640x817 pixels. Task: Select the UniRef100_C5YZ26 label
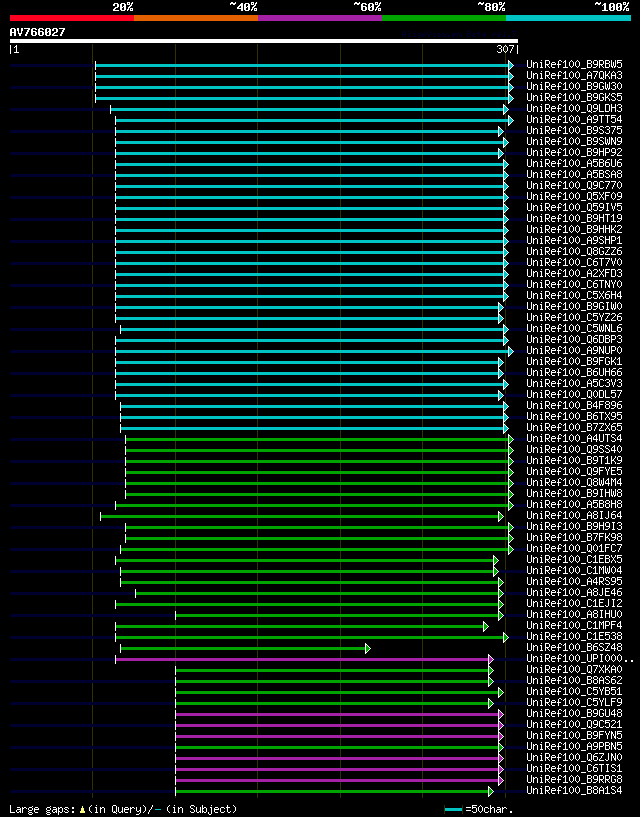point(574,317)
